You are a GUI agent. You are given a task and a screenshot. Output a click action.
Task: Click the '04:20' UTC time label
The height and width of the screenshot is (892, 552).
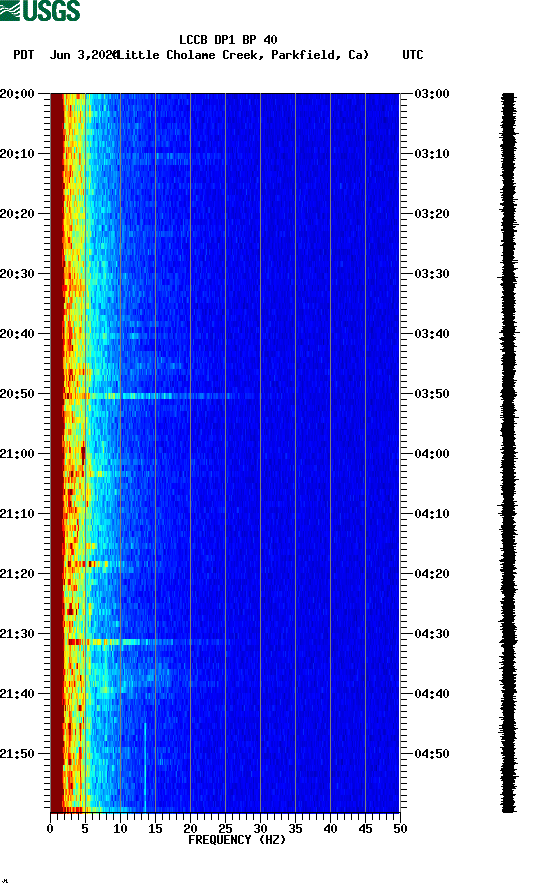pos(432,573)
